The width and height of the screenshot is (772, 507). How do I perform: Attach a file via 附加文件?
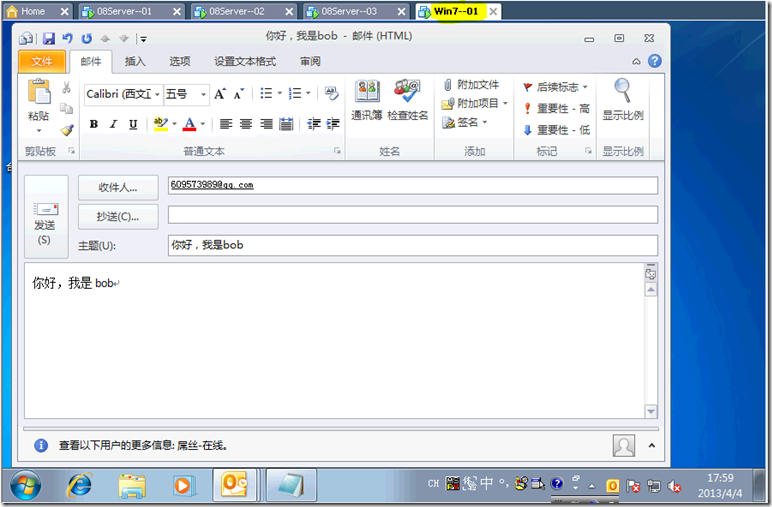[x=471, y=85]
